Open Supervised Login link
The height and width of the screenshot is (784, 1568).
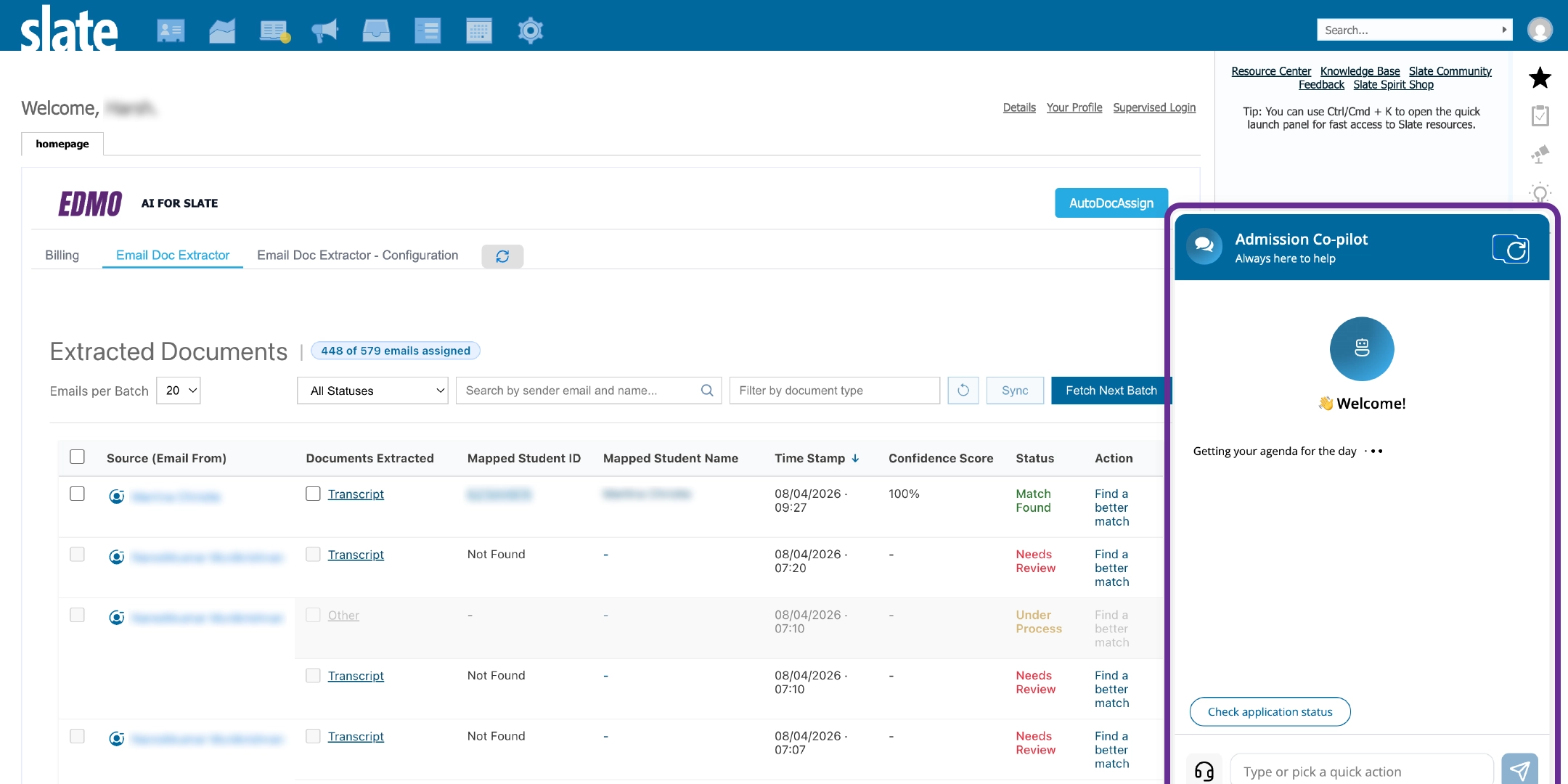click(1154, 107)
